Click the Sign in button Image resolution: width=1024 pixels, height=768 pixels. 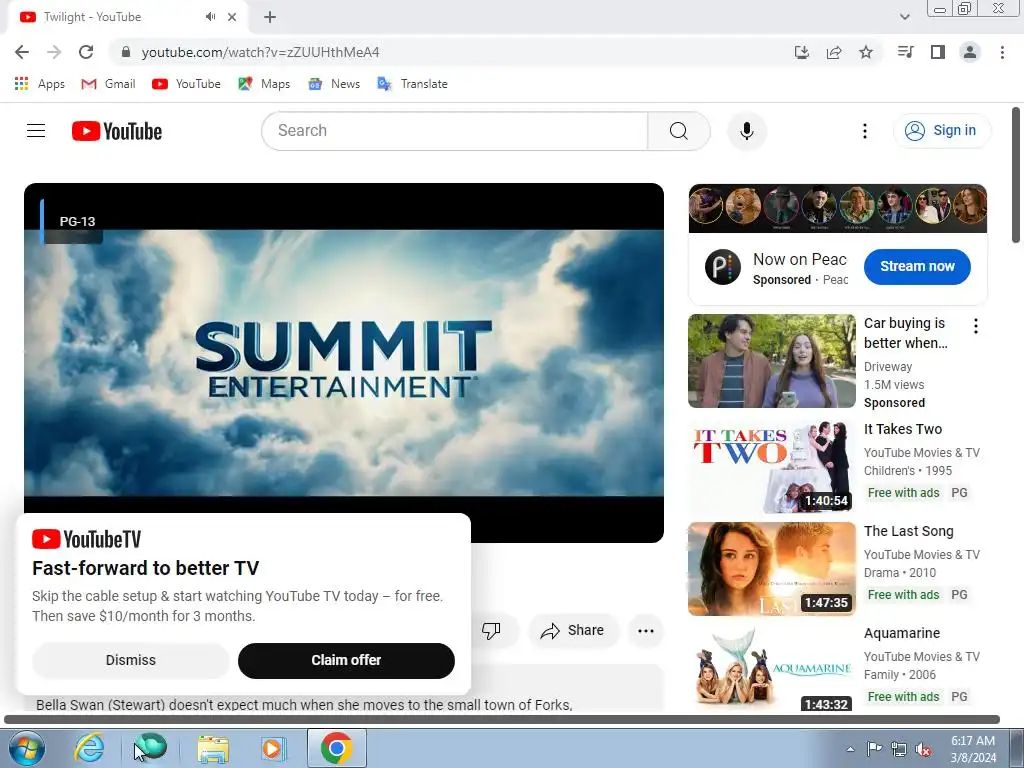tap(942, 131)
